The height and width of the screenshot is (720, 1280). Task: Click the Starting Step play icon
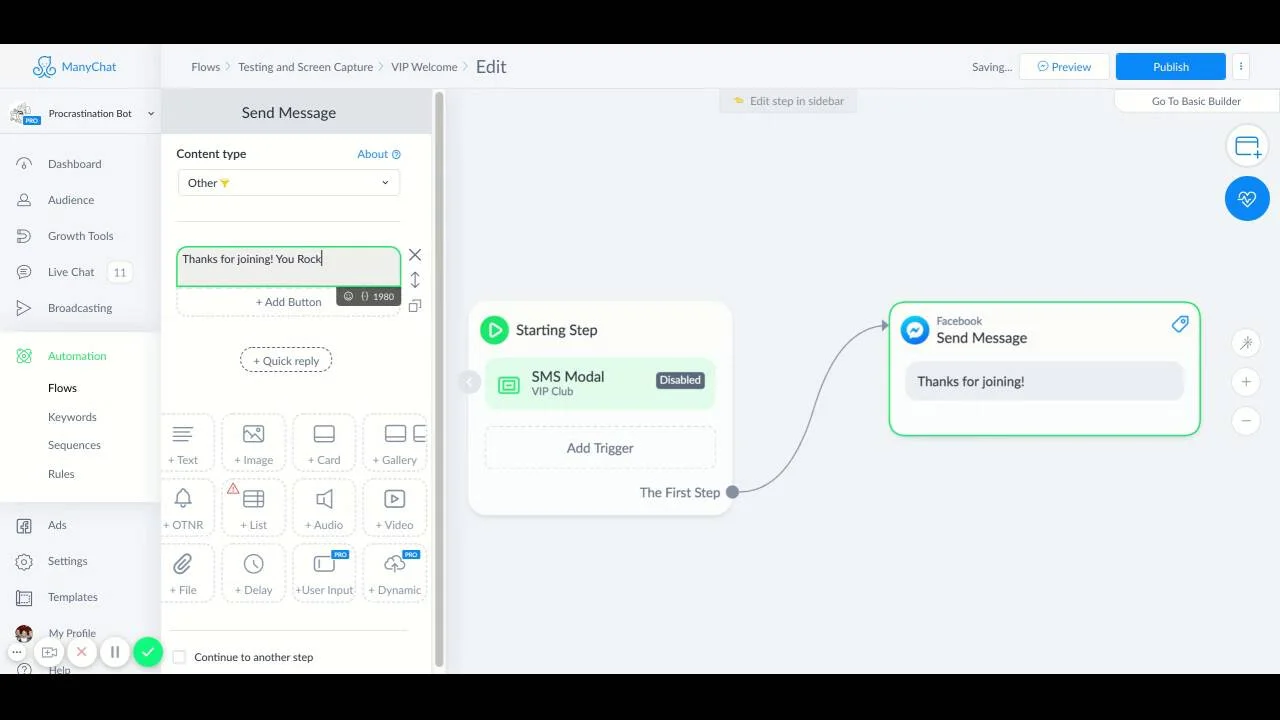click(494, 330)
